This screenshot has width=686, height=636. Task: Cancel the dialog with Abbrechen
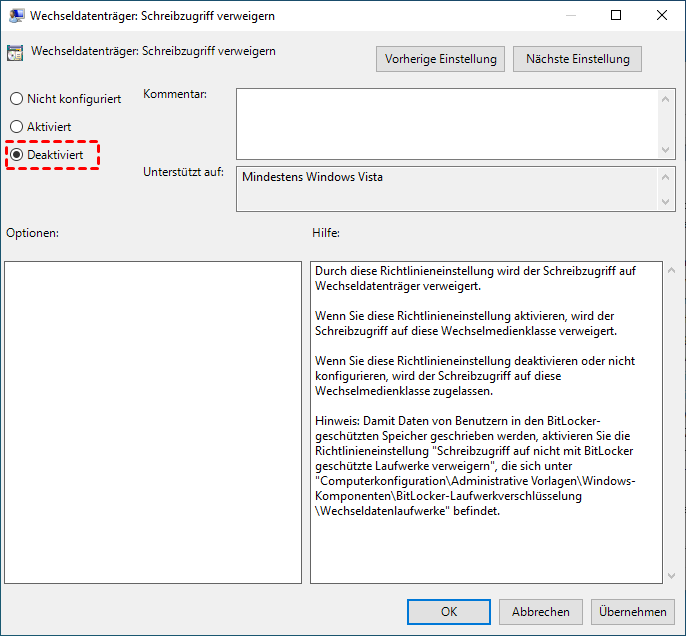pos(541,612)
